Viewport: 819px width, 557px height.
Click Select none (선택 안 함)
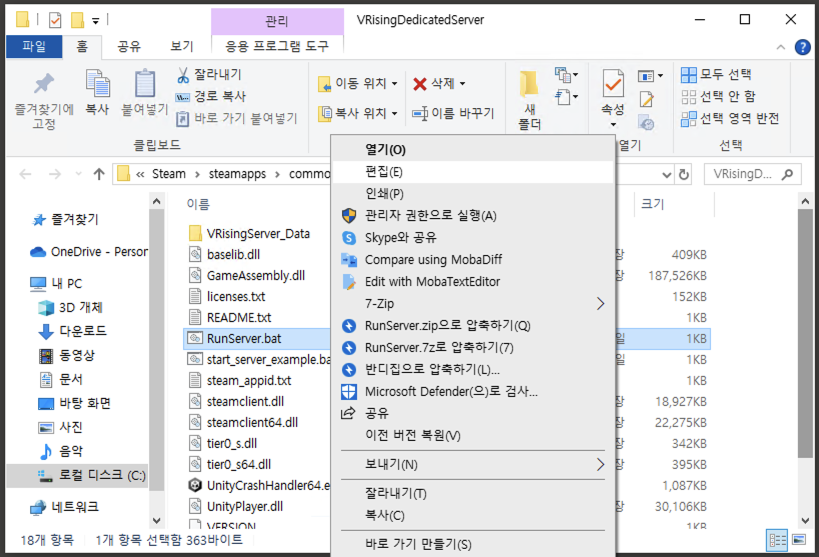pos(718,97)
